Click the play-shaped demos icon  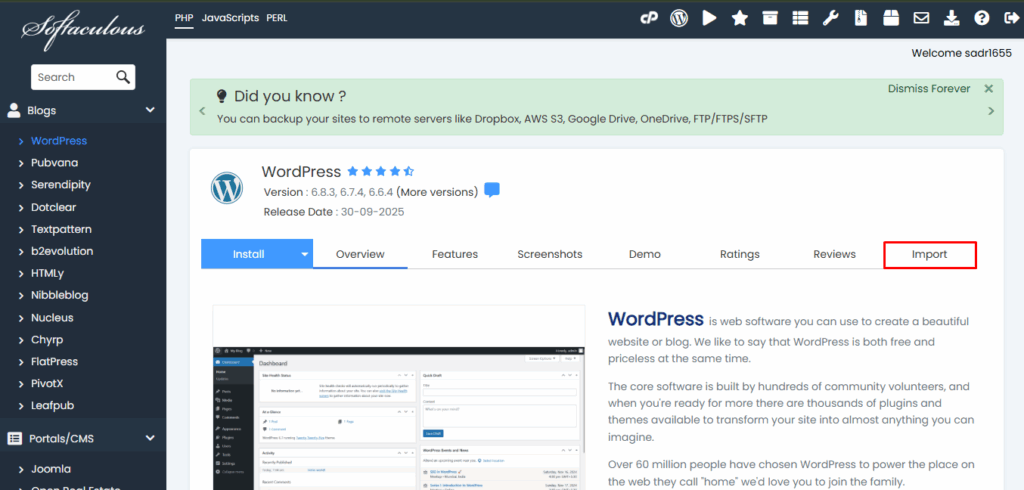[x=709, y=18]
